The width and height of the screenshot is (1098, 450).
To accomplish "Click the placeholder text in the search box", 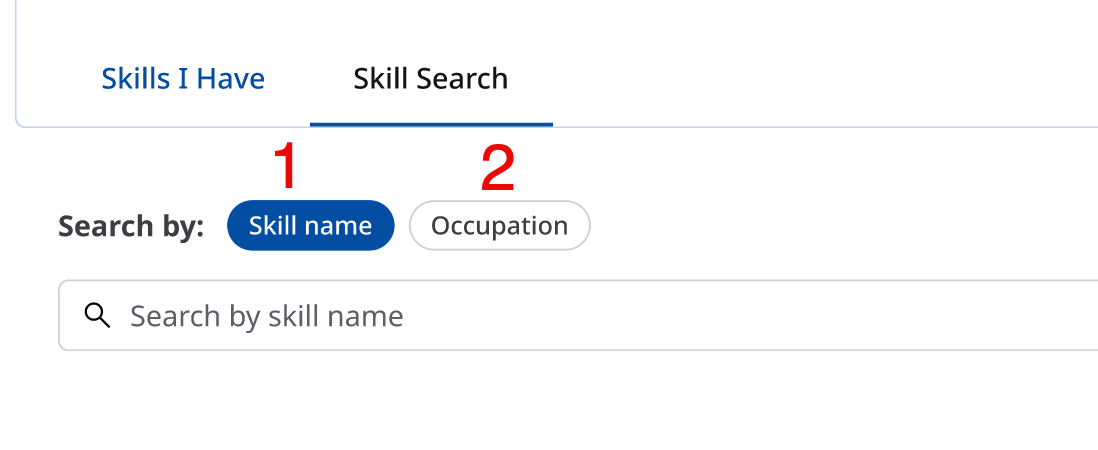I will (267, 317).
